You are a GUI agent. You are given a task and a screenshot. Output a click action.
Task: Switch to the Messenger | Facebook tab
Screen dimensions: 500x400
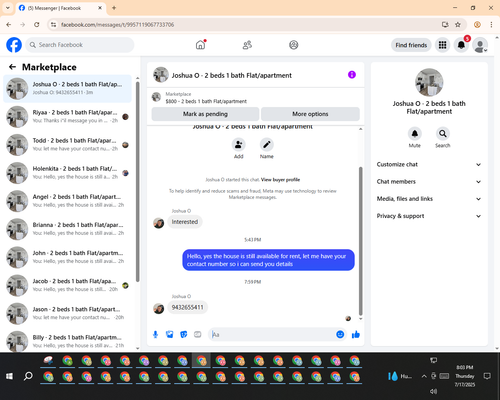click(x=60, y=8)
